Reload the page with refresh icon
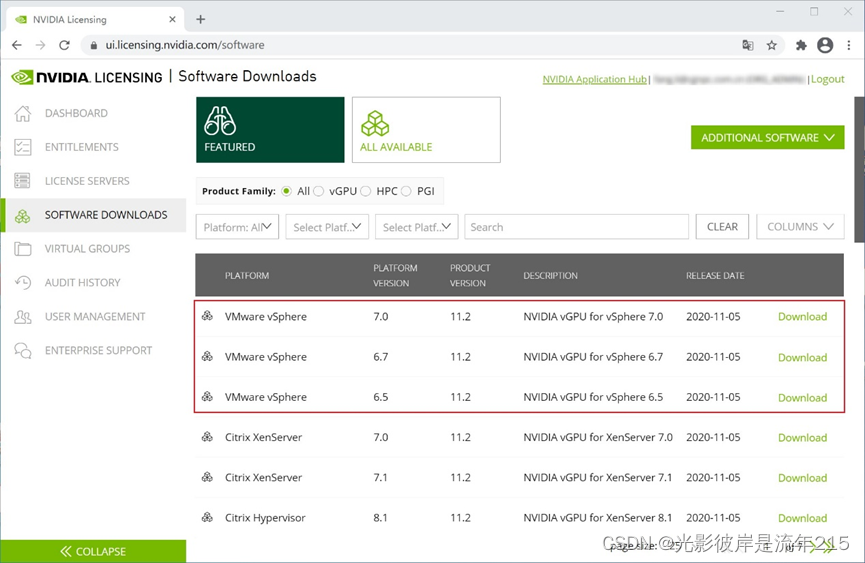 coord(65,45)
